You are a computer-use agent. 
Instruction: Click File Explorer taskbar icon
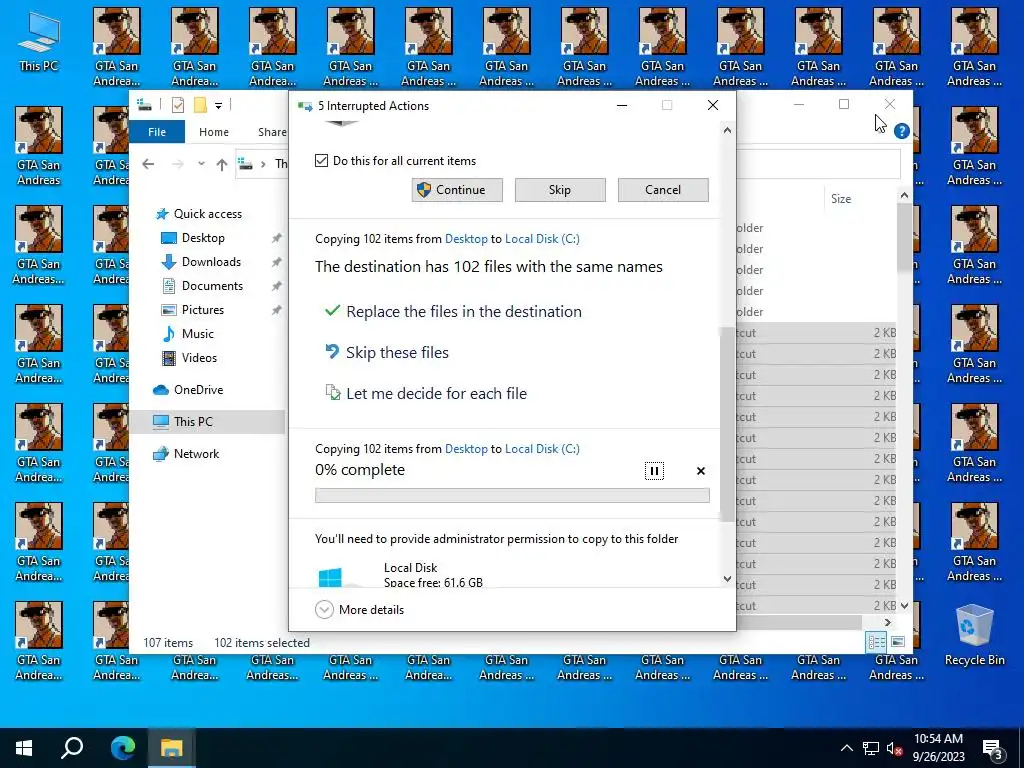tap(172, 748)
